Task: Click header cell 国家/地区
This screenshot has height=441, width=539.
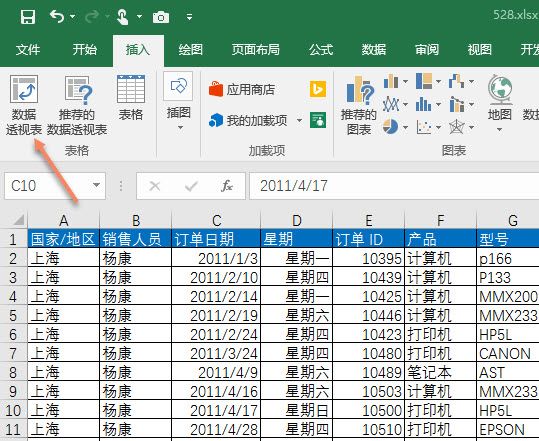Action: [x=63, y=239]
